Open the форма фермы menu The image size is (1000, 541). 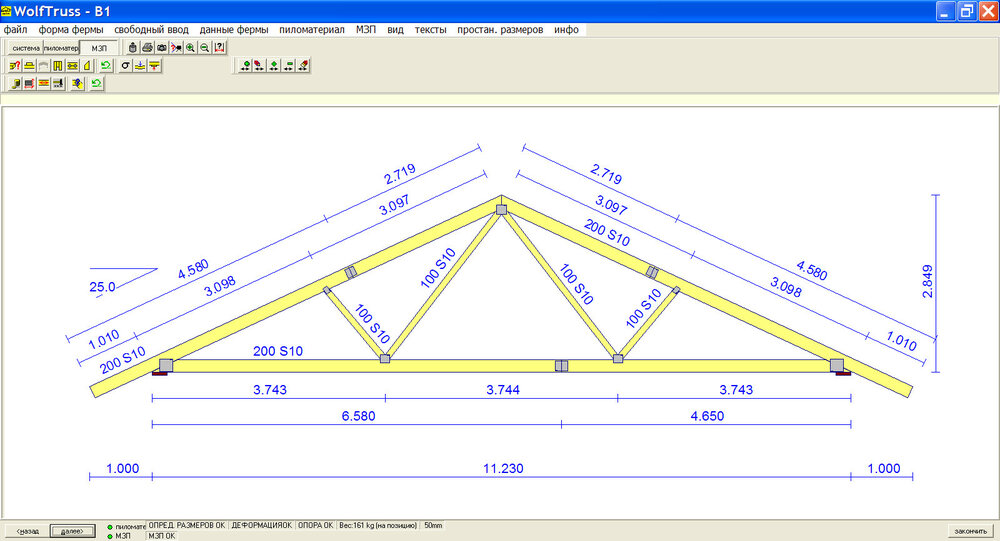[x=71, y=30]
